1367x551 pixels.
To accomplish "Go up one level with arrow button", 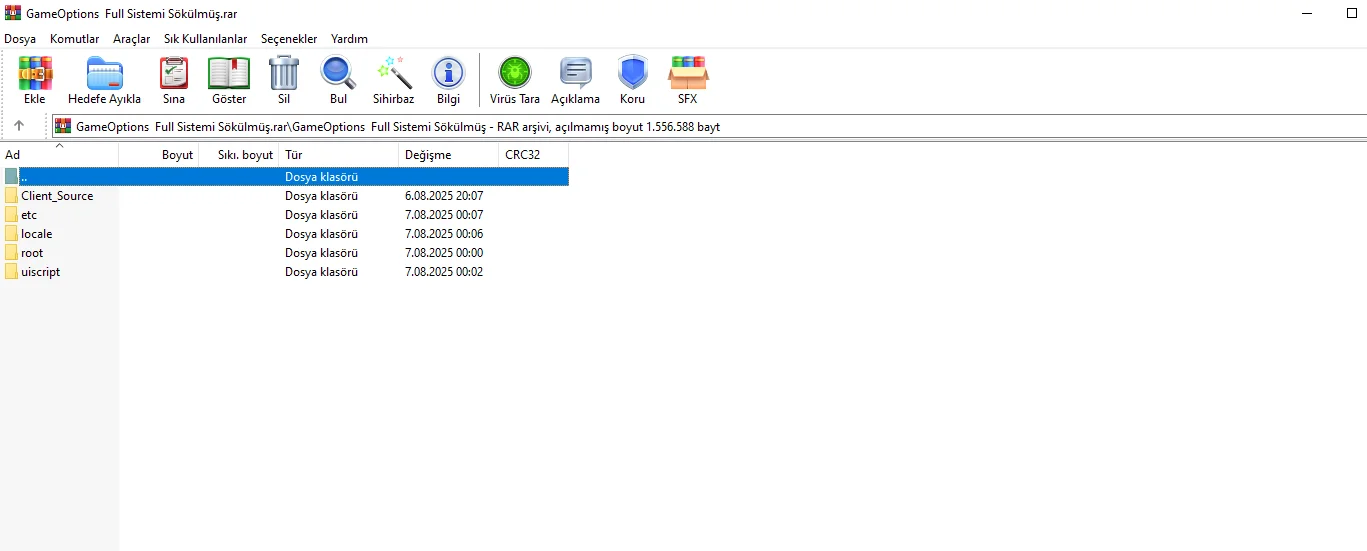I will point(19,126).
